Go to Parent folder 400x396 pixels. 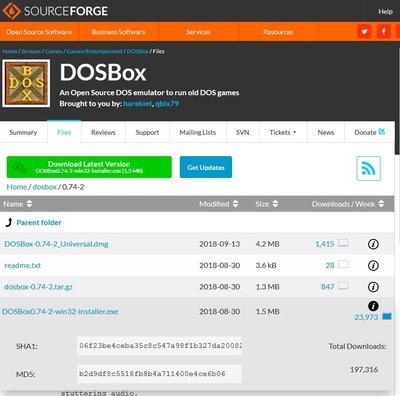(39, 222)
